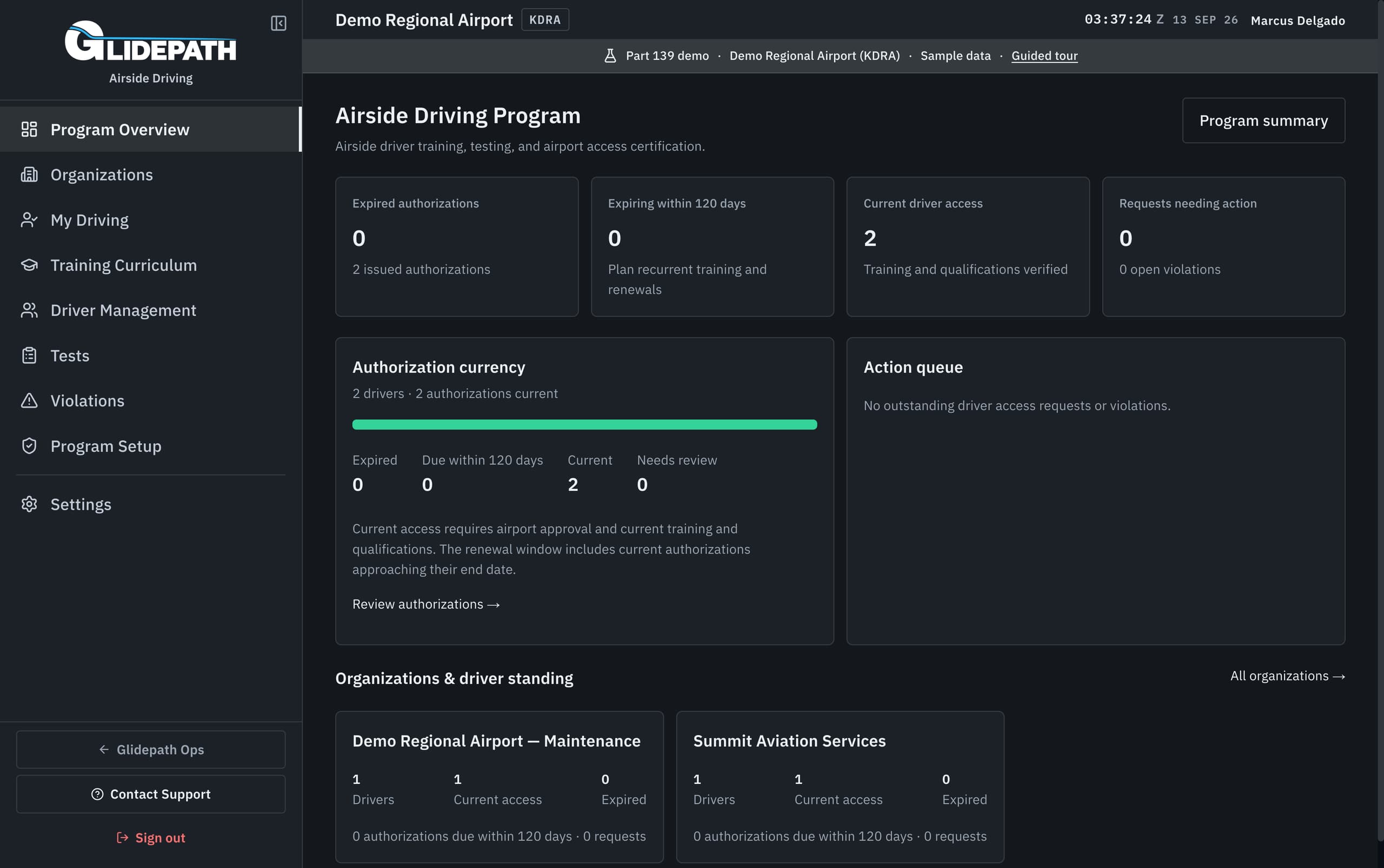1384x868 pixels.
Task: Click the Action queue heading
Action: pos(913,367)
